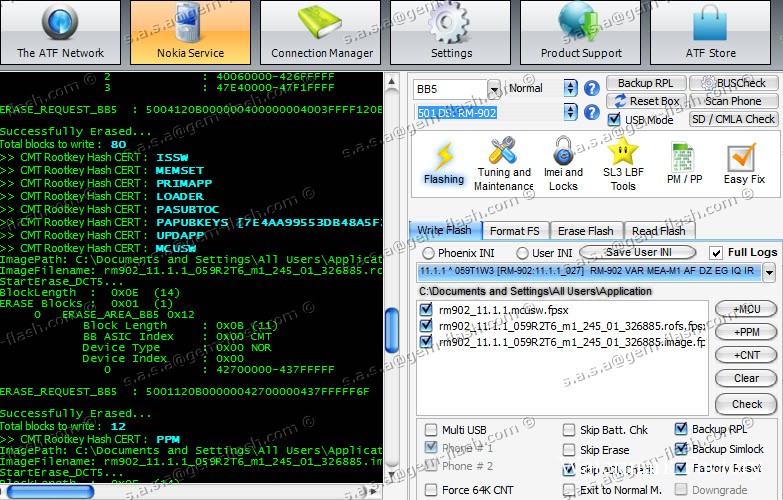Viewport: 783px width, 500px height.
Task: Toggle the Factory Reset checkbox
Action: pyautogui.click(x=681, y=468)
